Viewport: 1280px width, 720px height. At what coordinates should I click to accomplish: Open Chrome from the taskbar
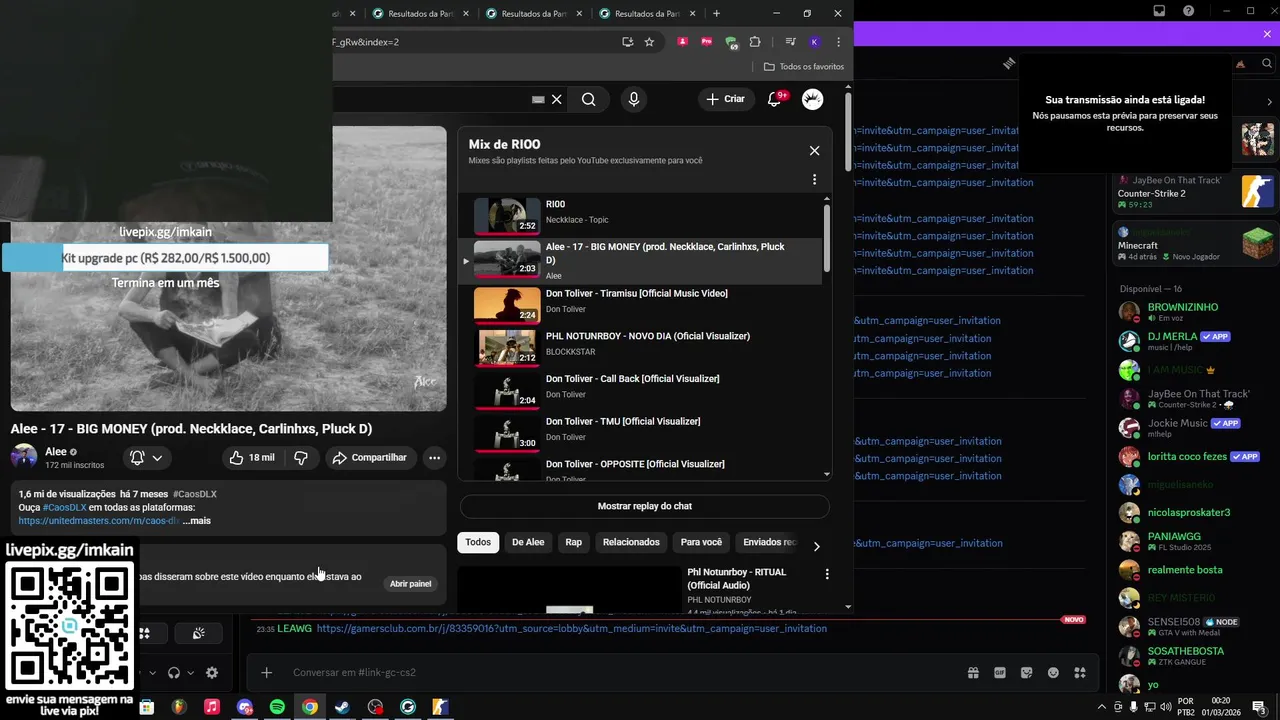[x=310, y=707]
